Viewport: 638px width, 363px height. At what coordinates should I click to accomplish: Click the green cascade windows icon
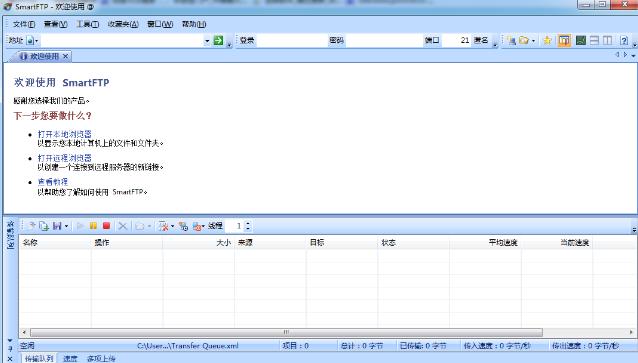[581, 40]
